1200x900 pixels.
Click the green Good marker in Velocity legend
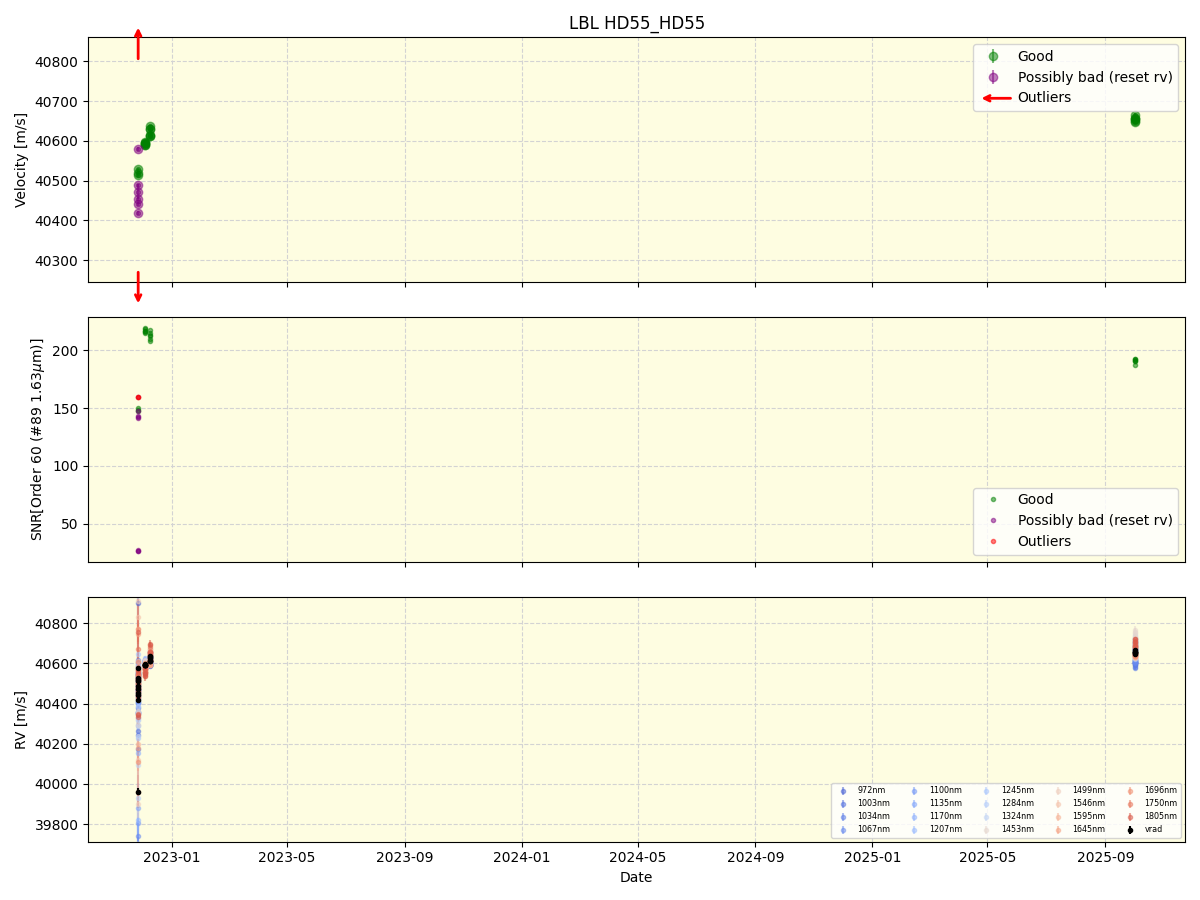[x=993, y=56]
